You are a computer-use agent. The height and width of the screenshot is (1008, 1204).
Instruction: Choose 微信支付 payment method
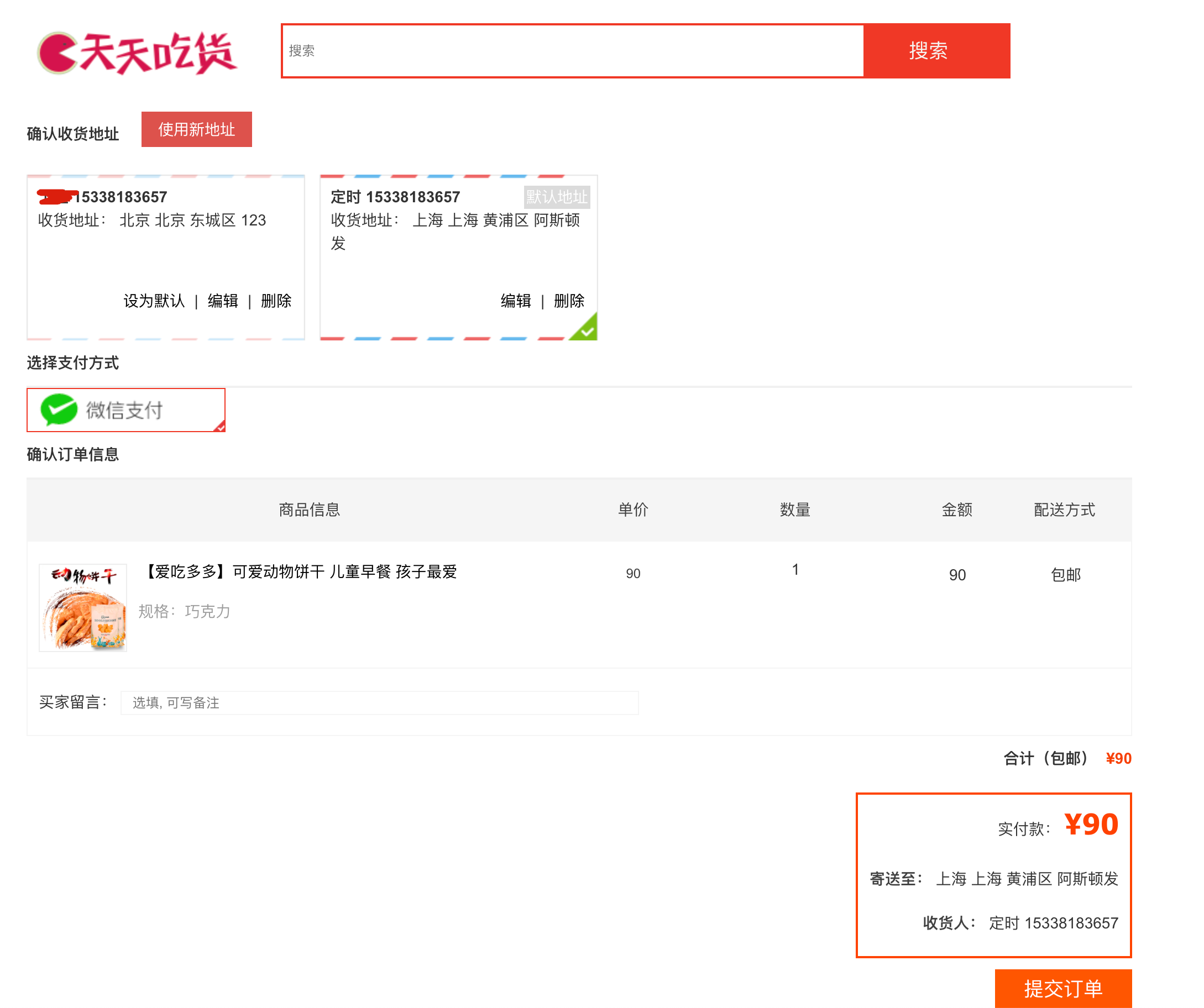pyautogui.click(x=125, y=410)
